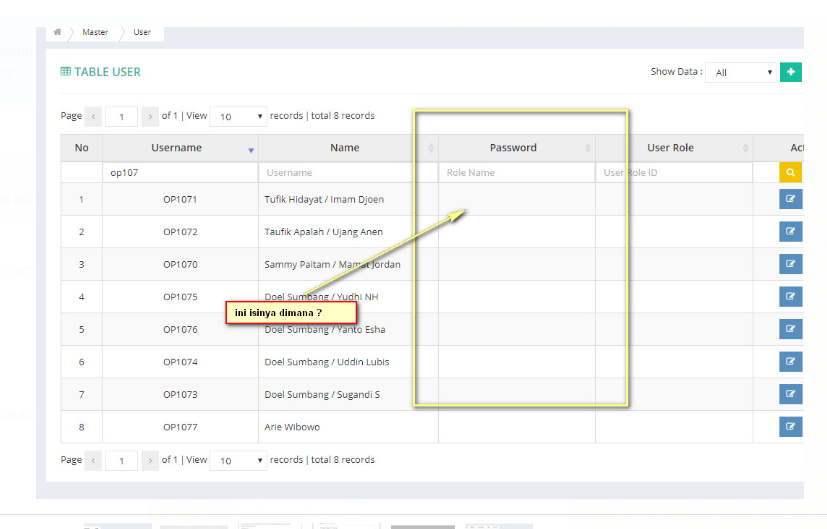Viewport: 827px width, 529px height.
Task: Sort table by Username column
Action: [177, 148]
